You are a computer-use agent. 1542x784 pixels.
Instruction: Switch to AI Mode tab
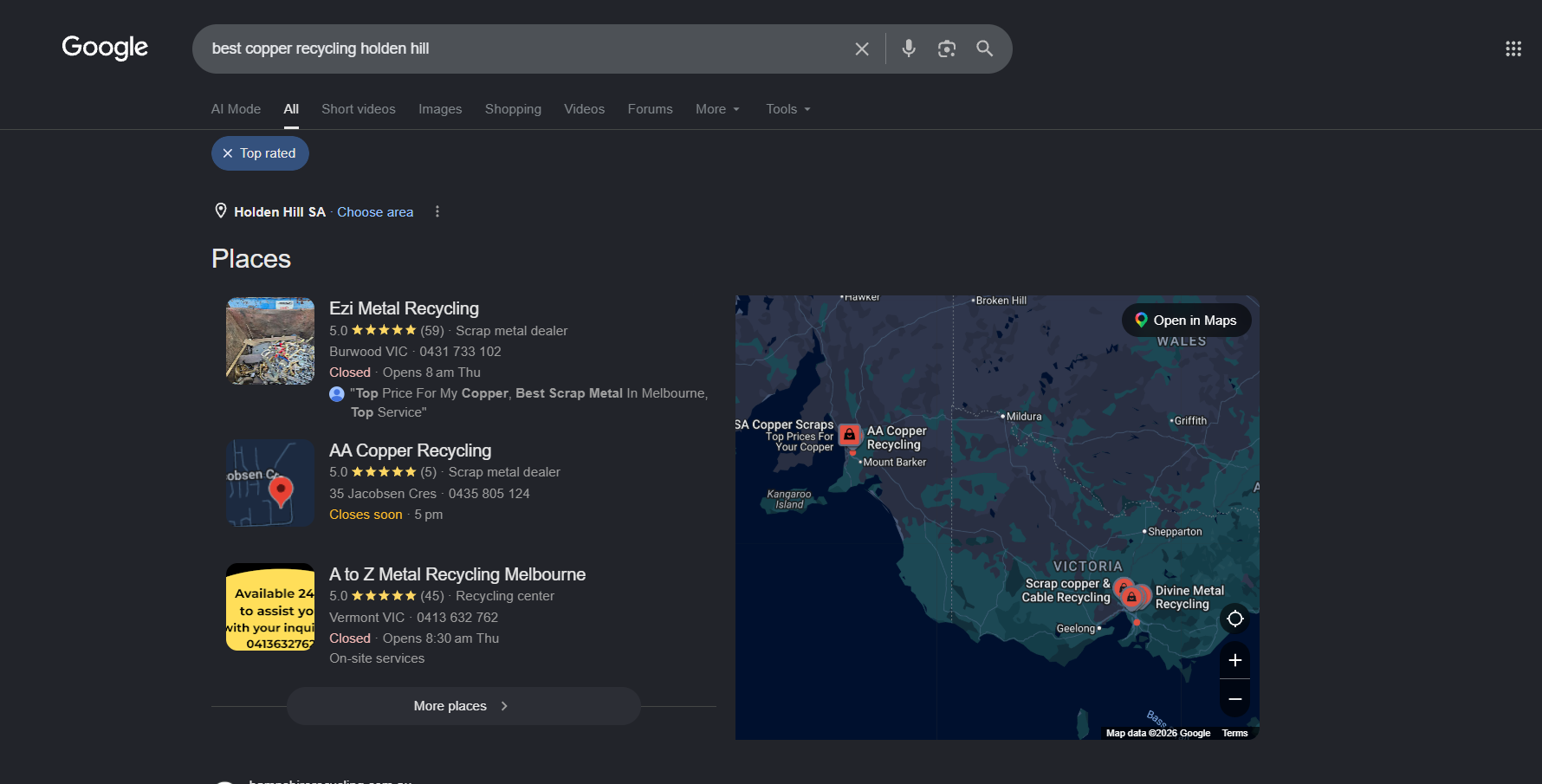[x=236, y=109]
